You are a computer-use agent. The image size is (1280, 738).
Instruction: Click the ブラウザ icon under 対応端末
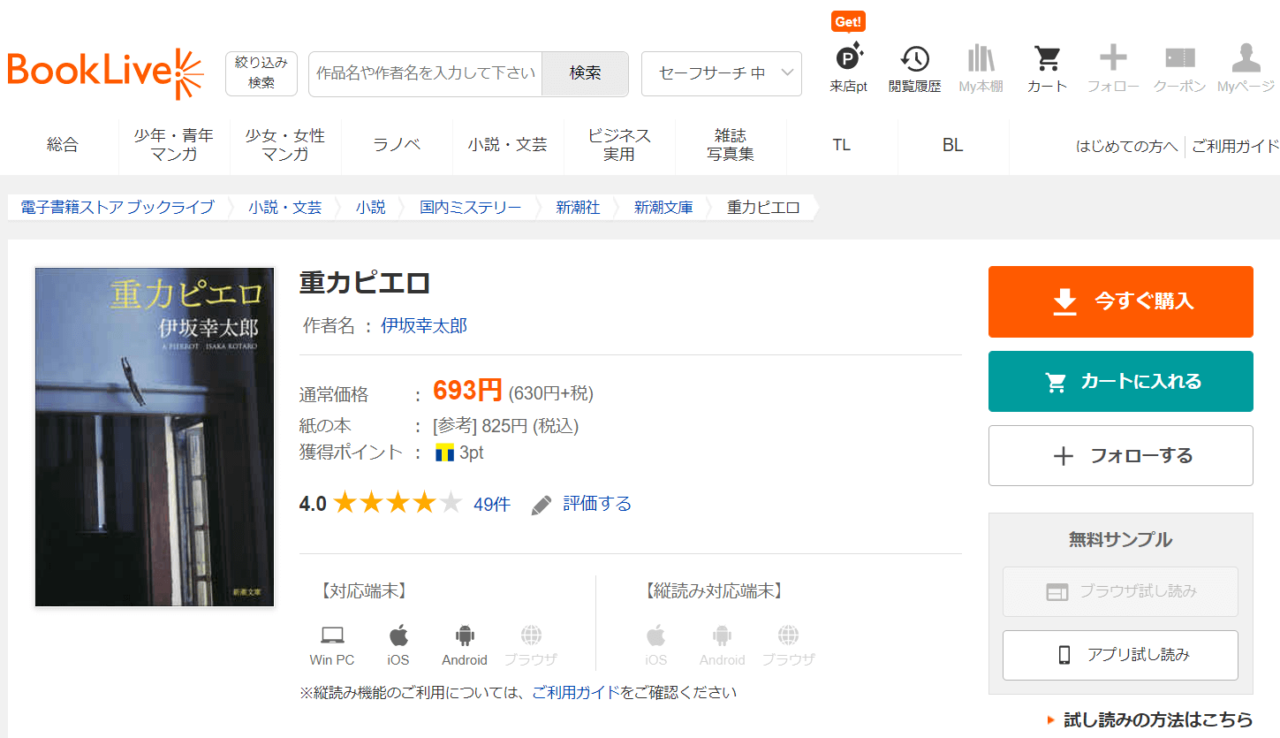(x=531, y=635)
